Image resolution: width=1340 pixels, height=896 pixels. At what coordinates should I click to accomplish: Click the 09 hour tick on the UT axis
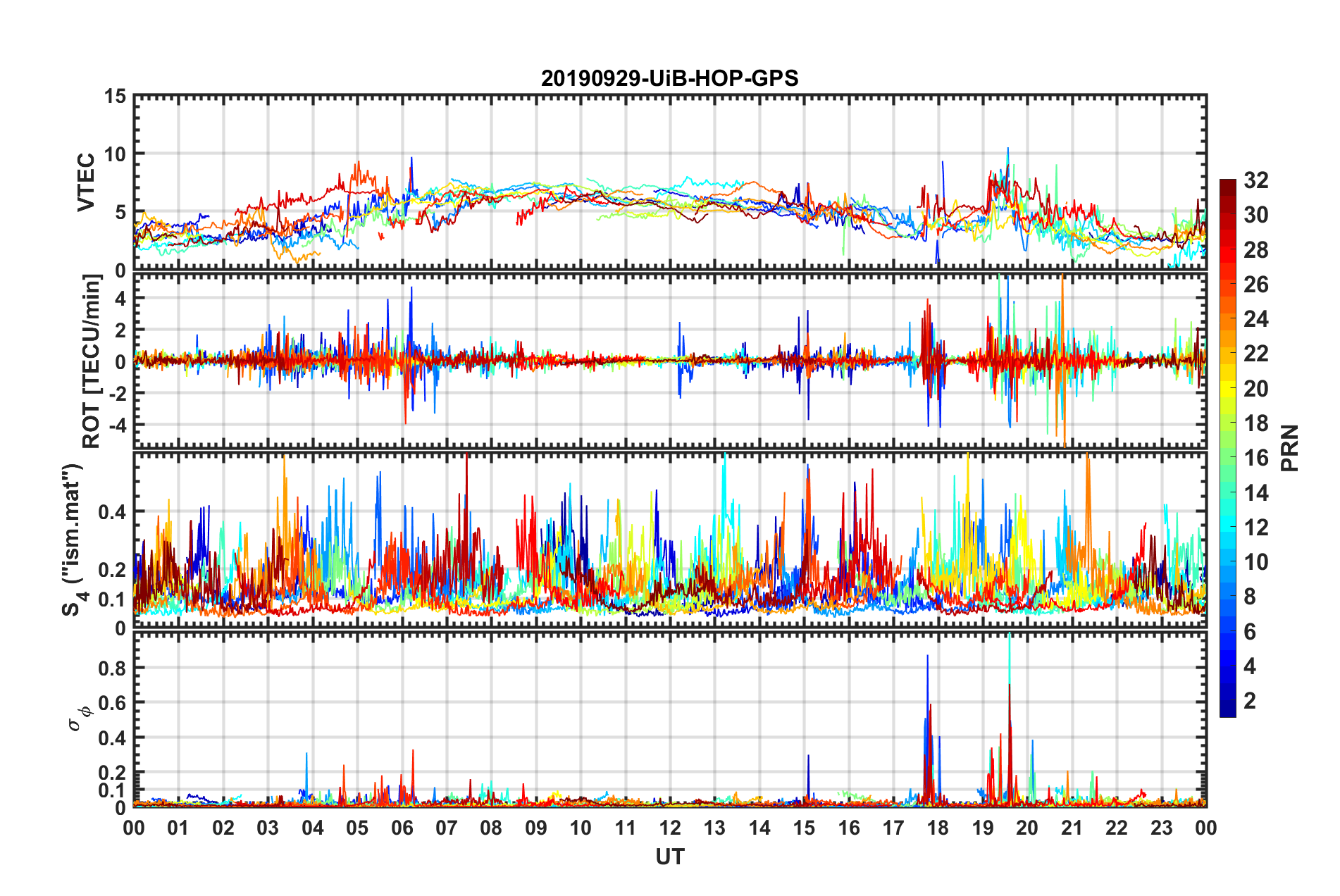(536, 828)
